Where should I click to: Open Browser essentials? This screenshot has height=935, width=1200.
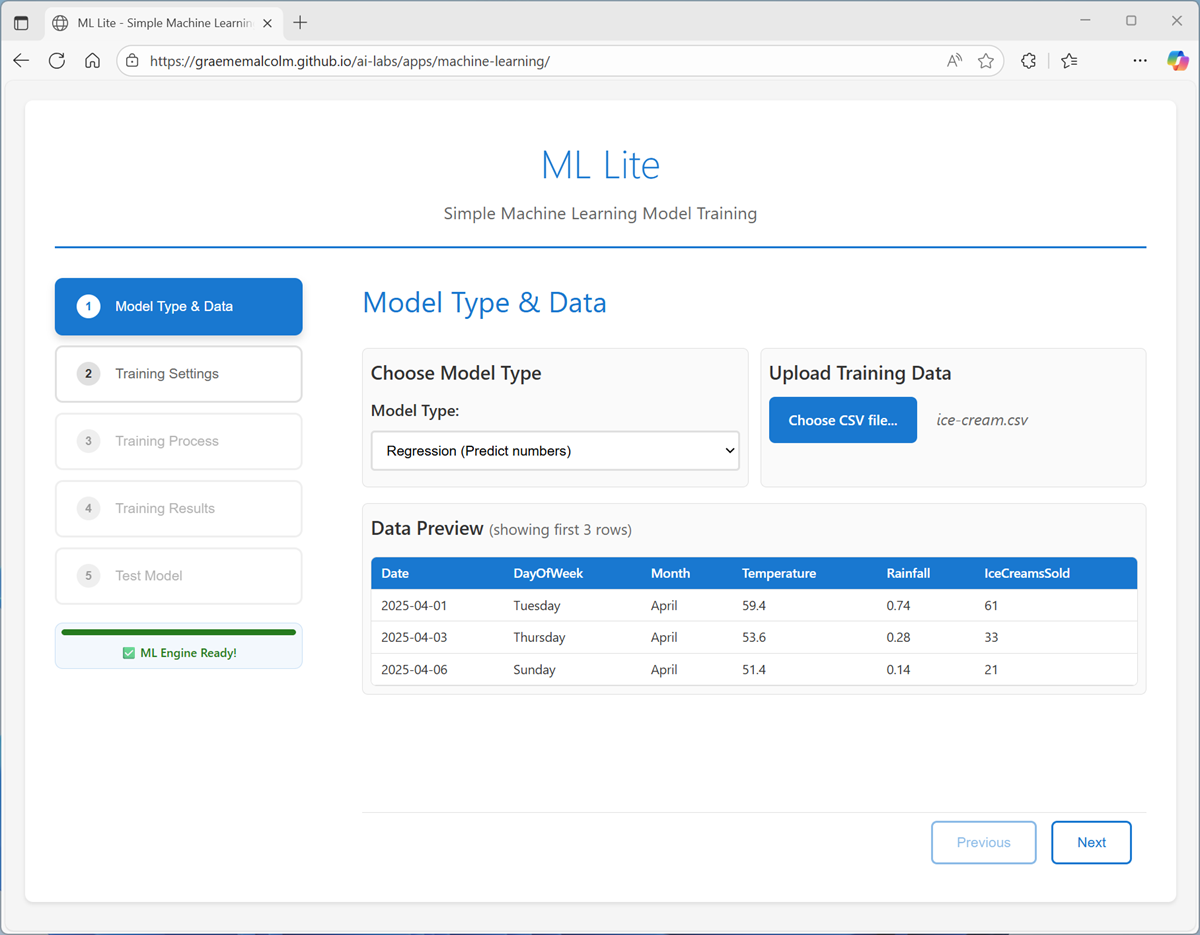click(1028, 60)
